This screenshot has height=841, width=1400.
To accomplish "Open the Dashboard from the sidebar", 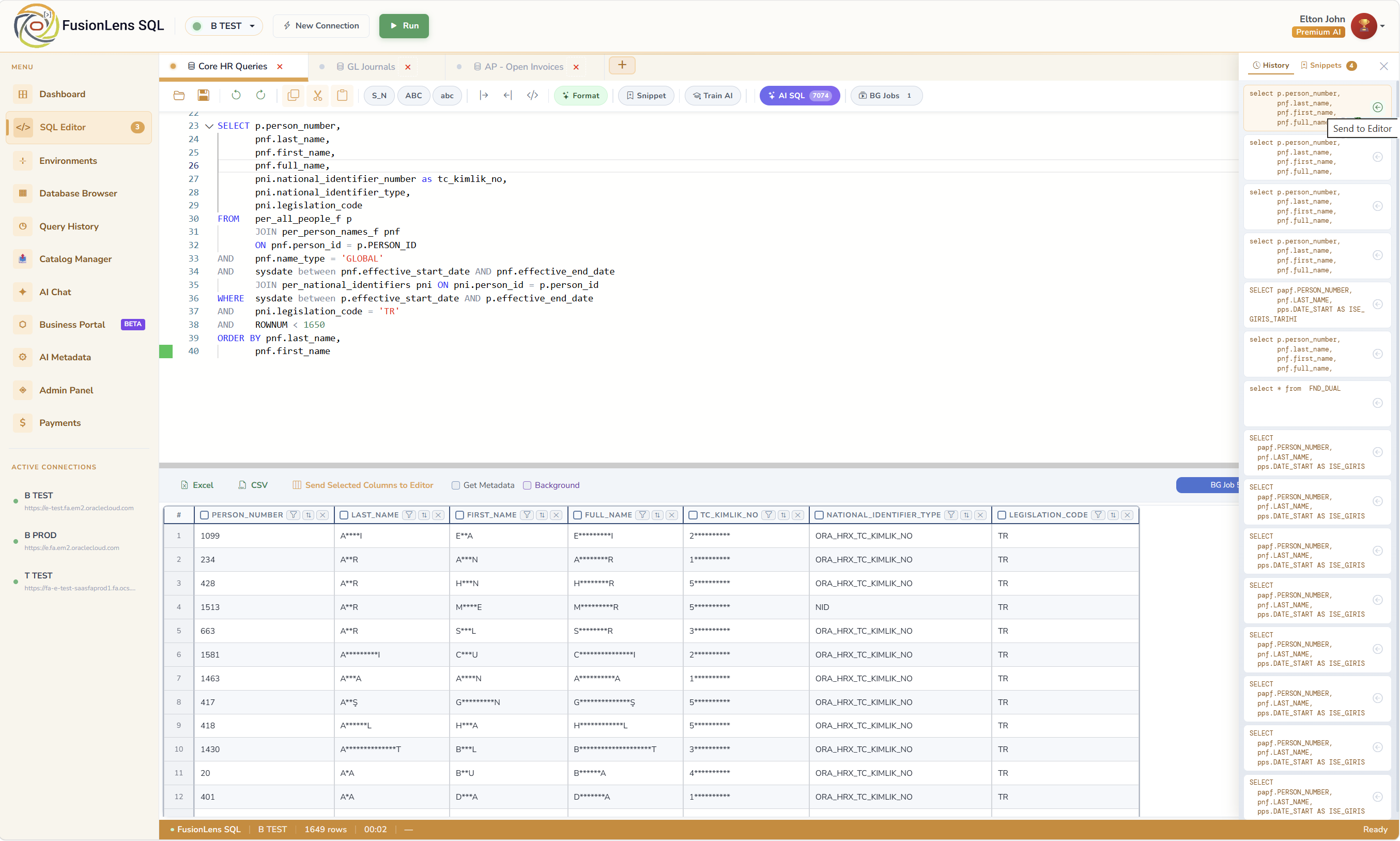I will 79,94.
